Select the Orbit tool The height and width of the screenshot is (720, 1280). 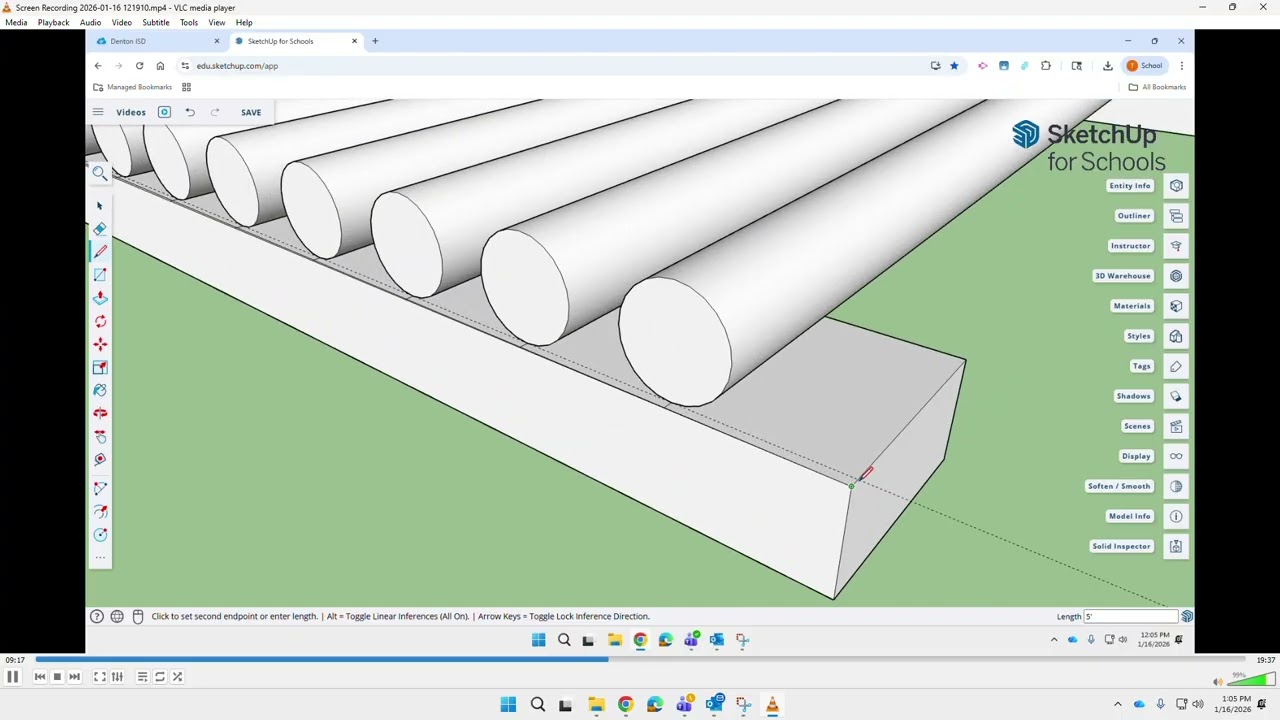[100, 413]
